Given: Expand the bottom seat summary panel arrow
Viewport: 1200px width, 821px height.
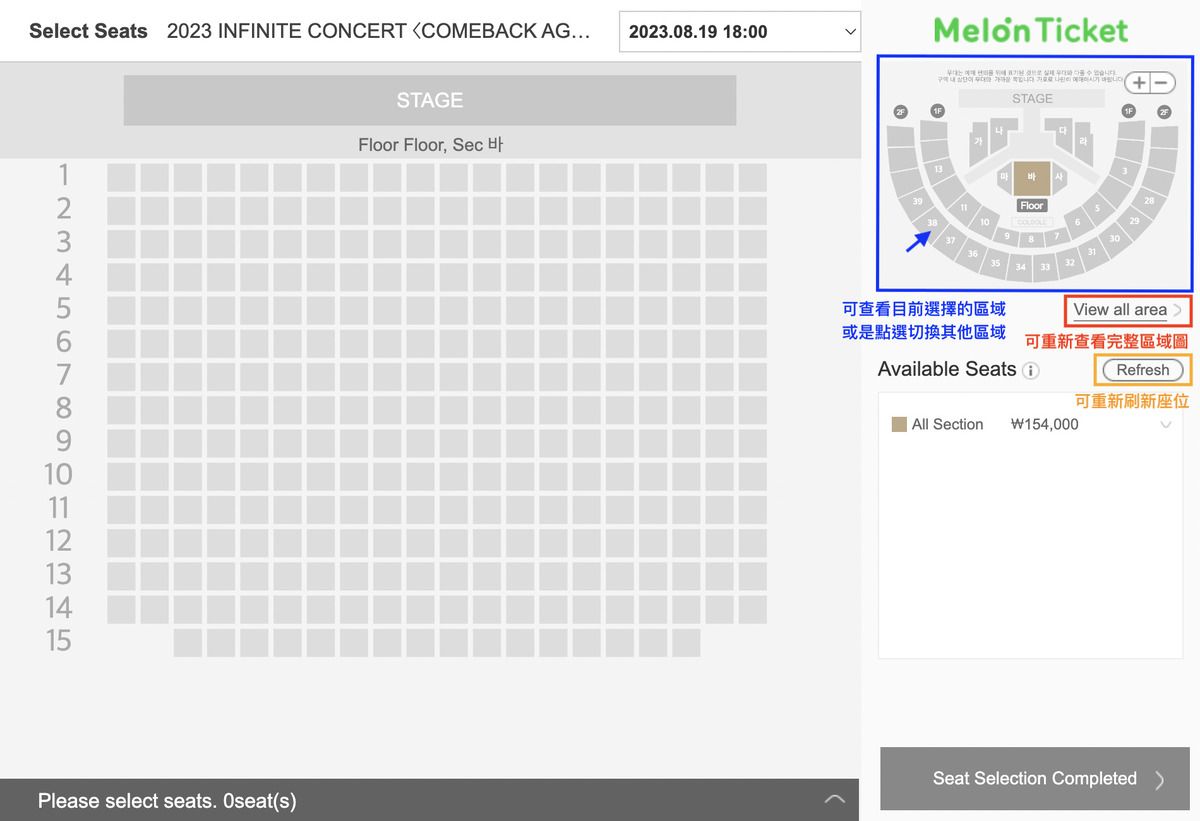Looking at the screenshot, I should coord(834,799).
